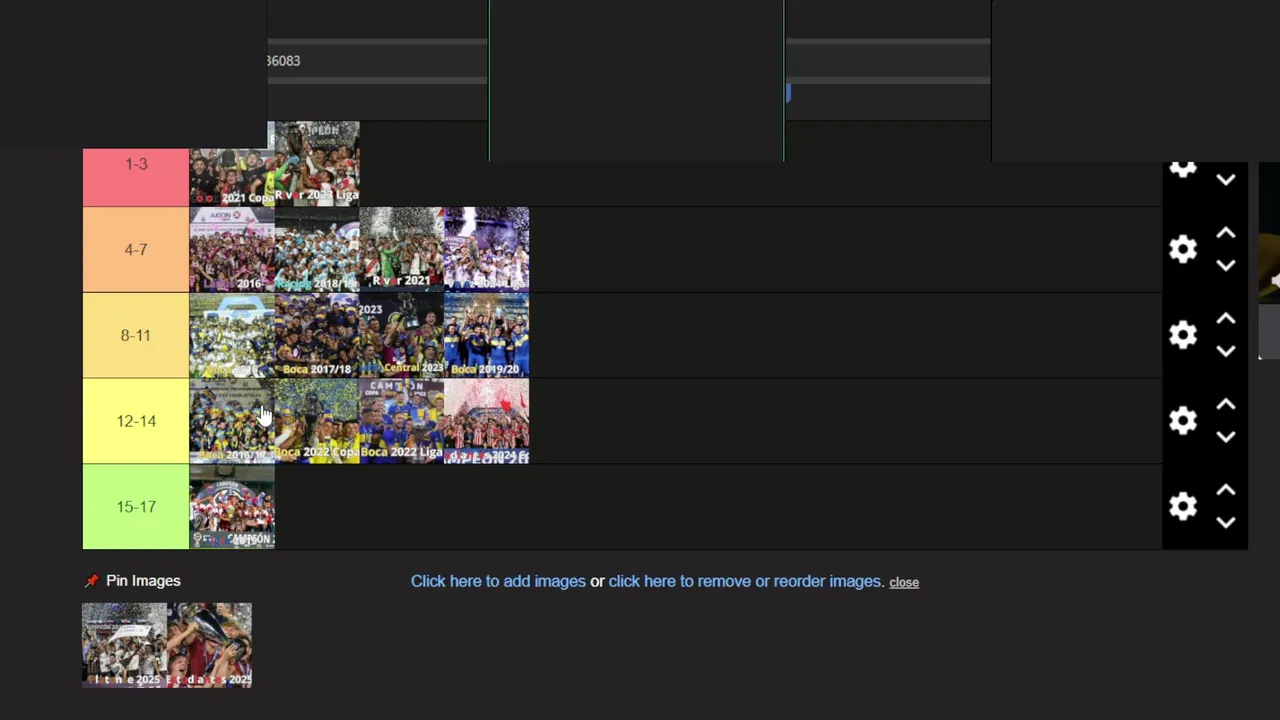Open settings gear for the 15-17 tier
The image size is (1280, 720).
(1183, 507)
